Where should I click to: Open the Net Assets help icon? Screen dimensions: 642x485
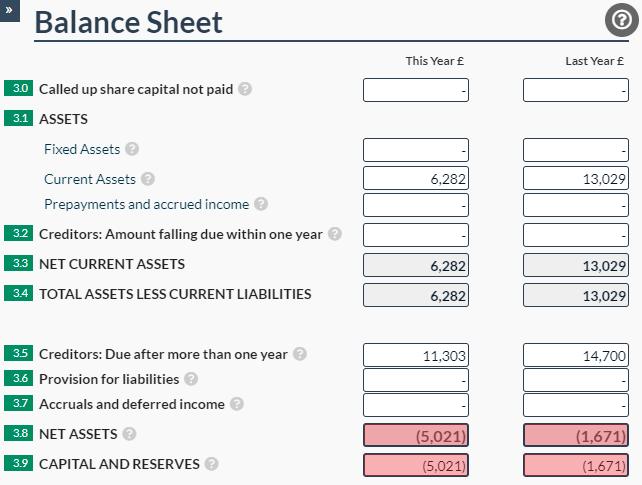point(129,434)
